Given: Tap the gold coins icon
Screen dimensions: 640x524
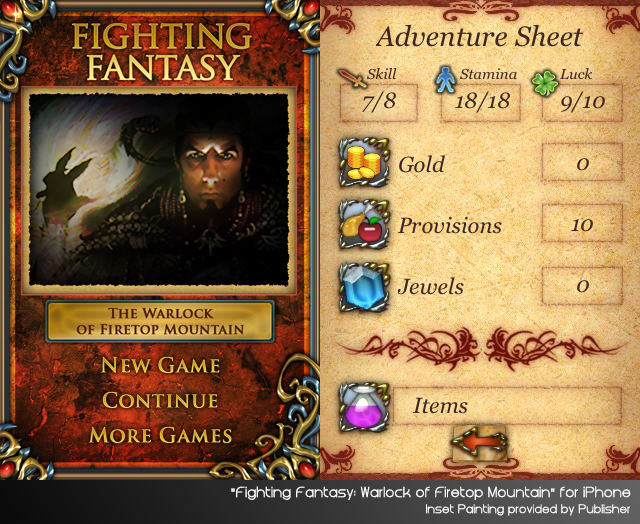Looking at the screenshot, I should click(x=364, y=162).
